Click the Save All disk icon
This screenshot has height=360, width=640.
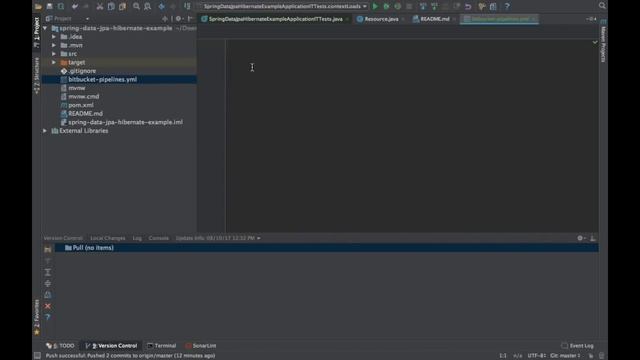point(49,6)
